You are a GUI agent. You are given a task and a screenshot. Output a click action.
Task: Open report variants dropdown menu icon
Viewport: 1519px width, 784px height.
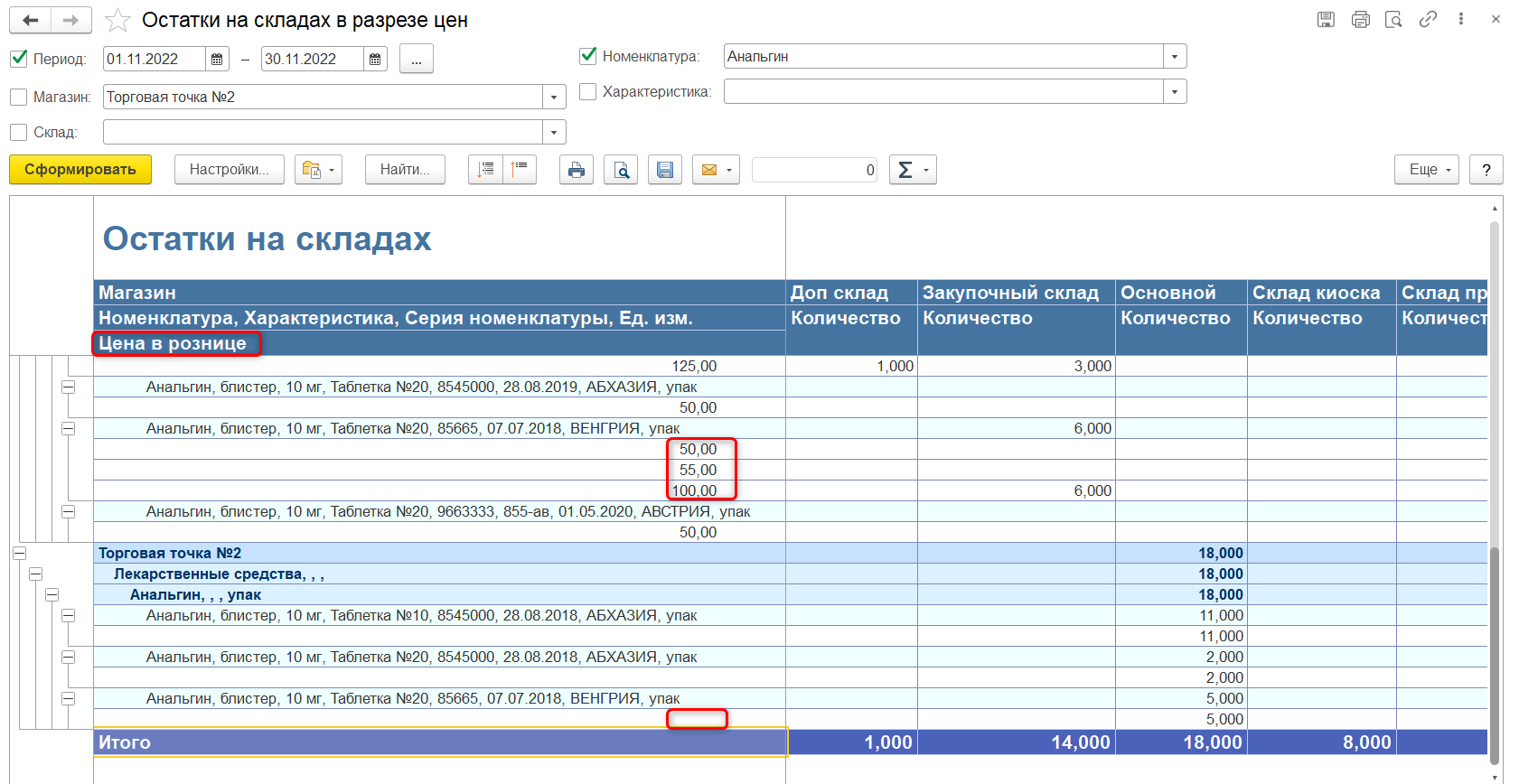pos(318,170)
